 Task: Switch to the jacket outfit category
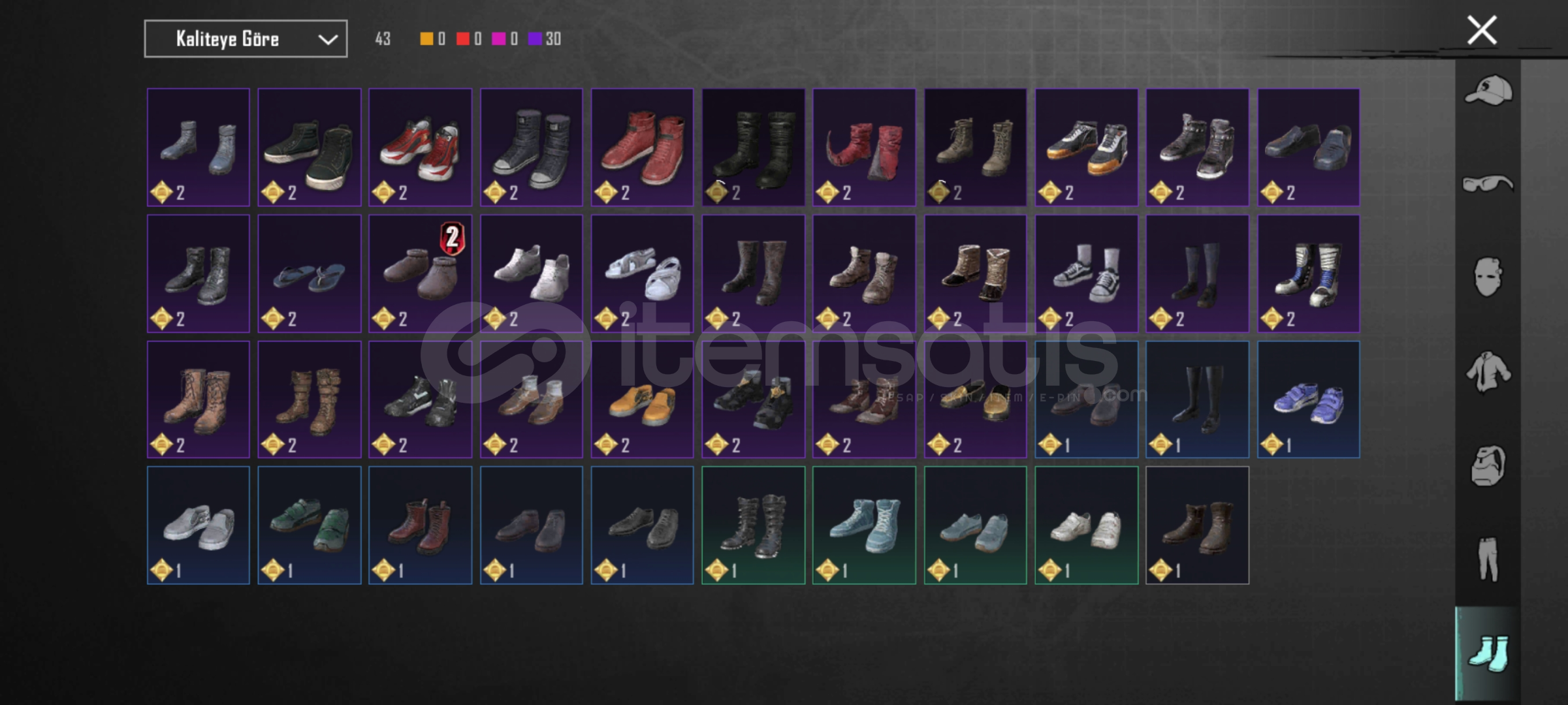coord(1488,371)
